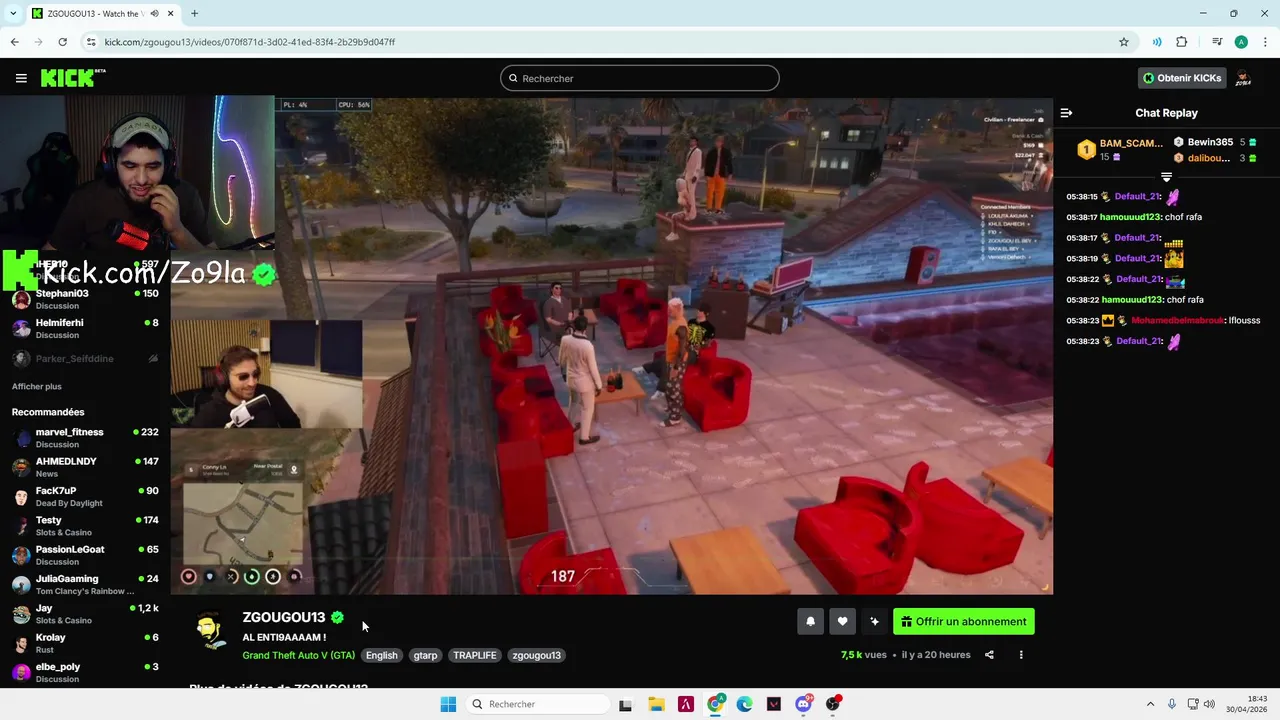The width and height of the screenshot is (1280, 720).
Task: Click the ZGOUGOU13 channel name
Action: pyautogui.click(x=284, y=617)
